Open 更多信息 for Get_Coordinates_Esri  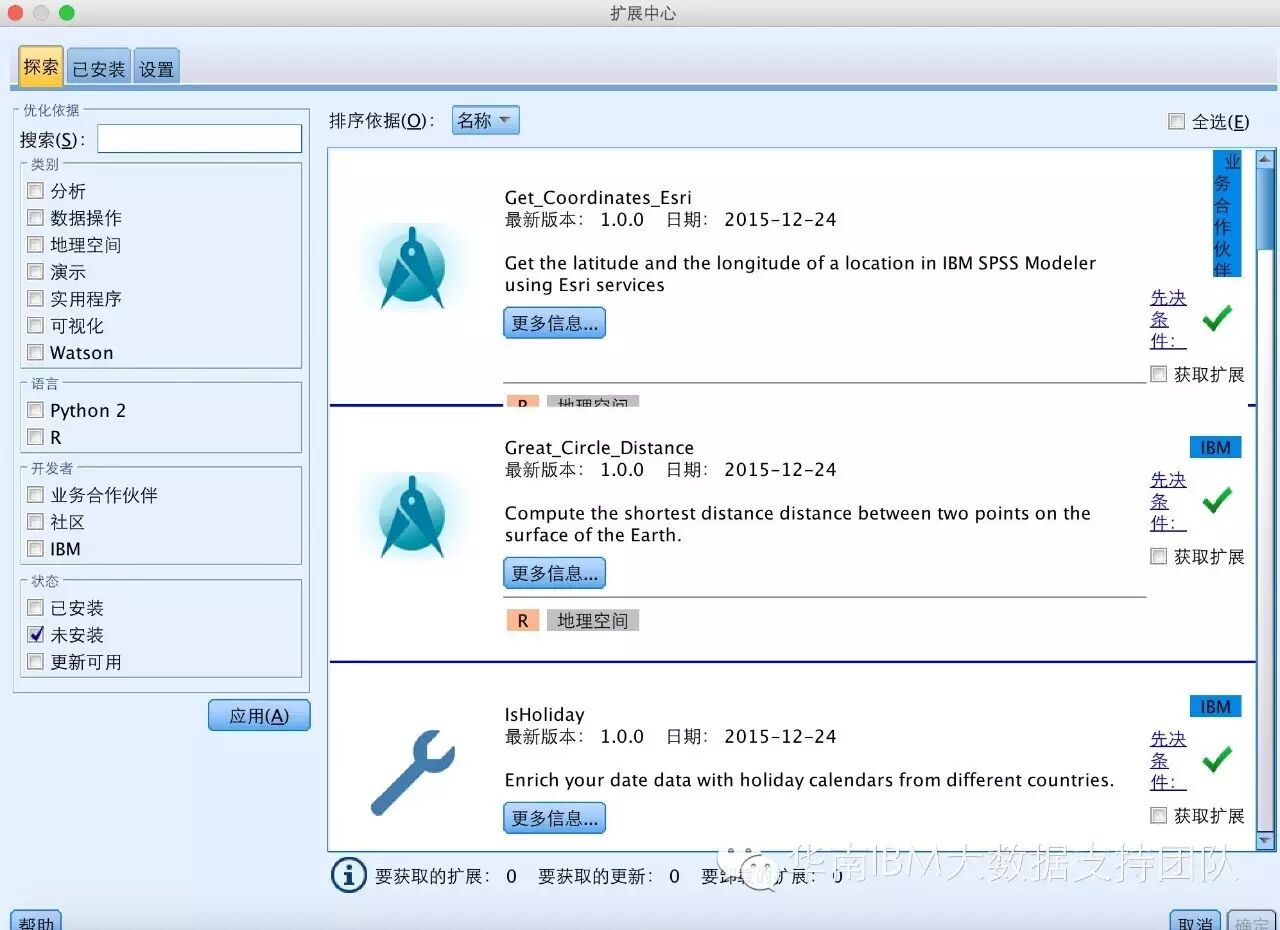click(554, 323)
